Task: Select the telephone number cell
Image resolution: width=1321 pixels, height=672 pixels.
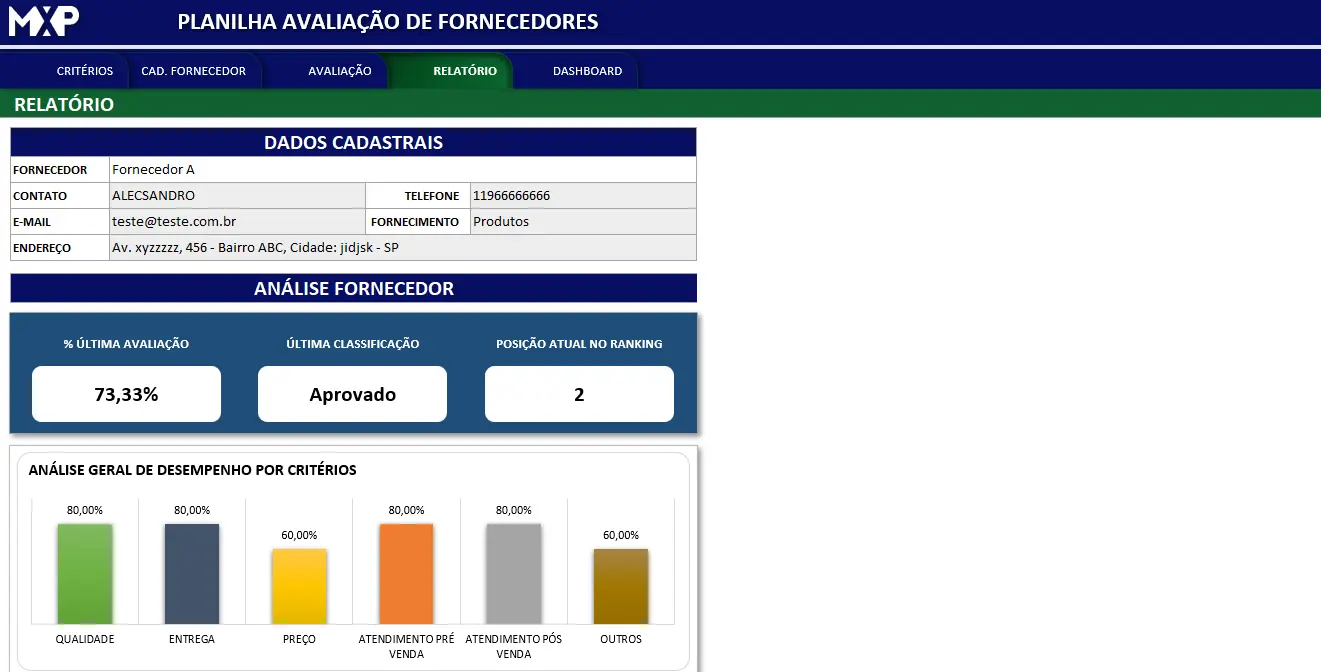Action: (x=582, y=196)
